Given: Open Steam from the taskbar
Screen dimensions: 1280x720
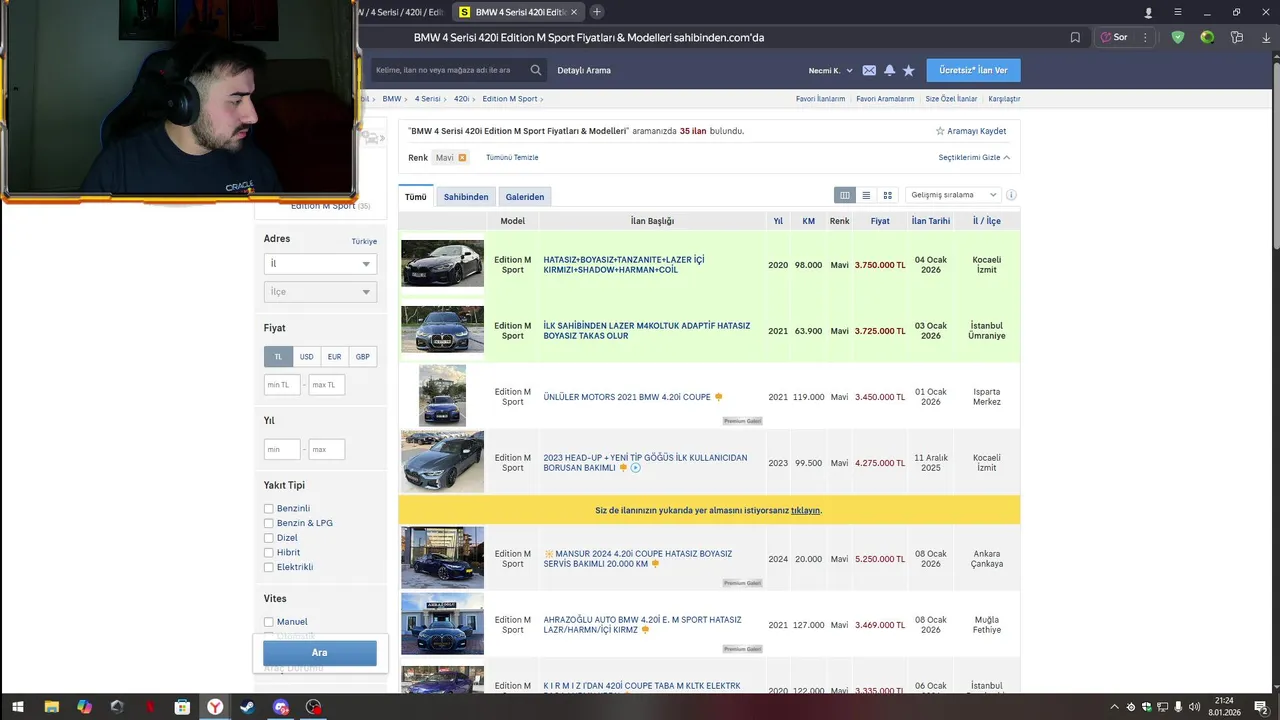Looking at the screenshot, I should (x=247, y=707).
